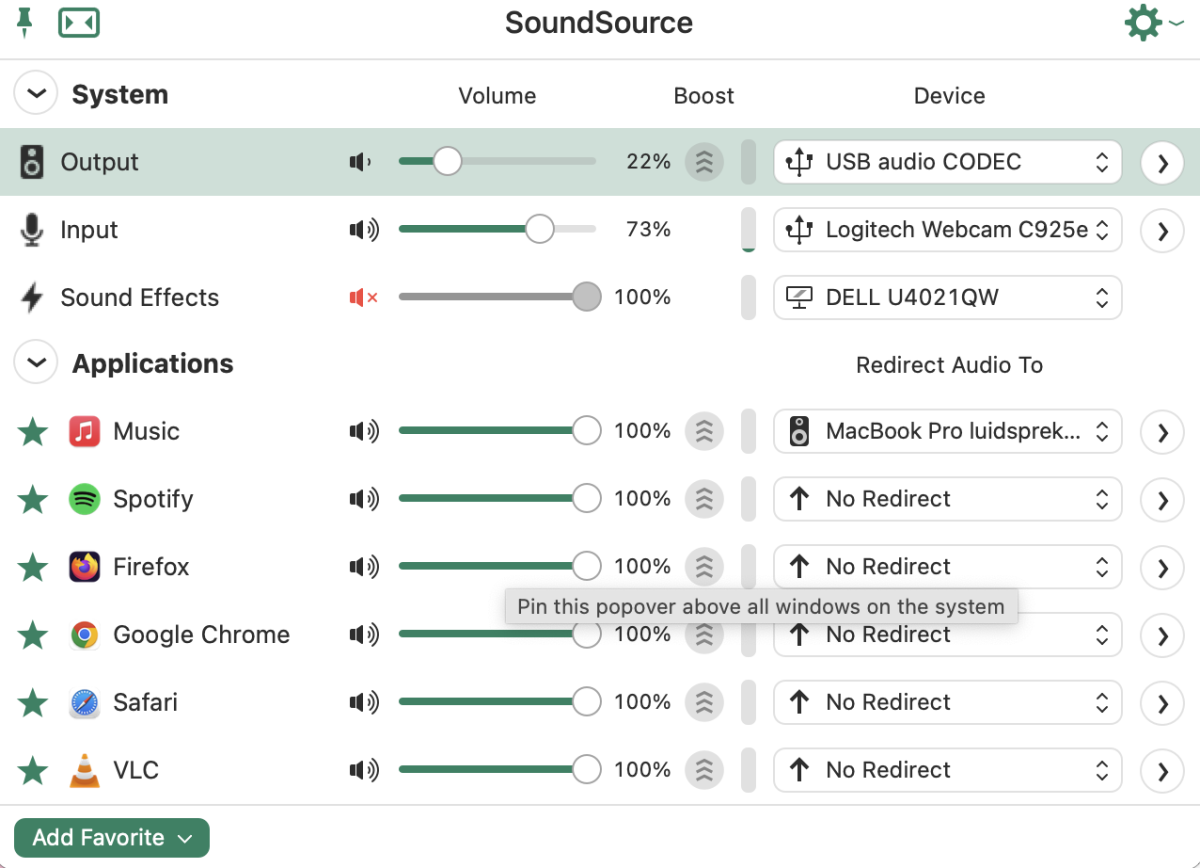Open Google Chrome No Redirect dropdown
1200x868 pixels.
[x=948, y=634]
